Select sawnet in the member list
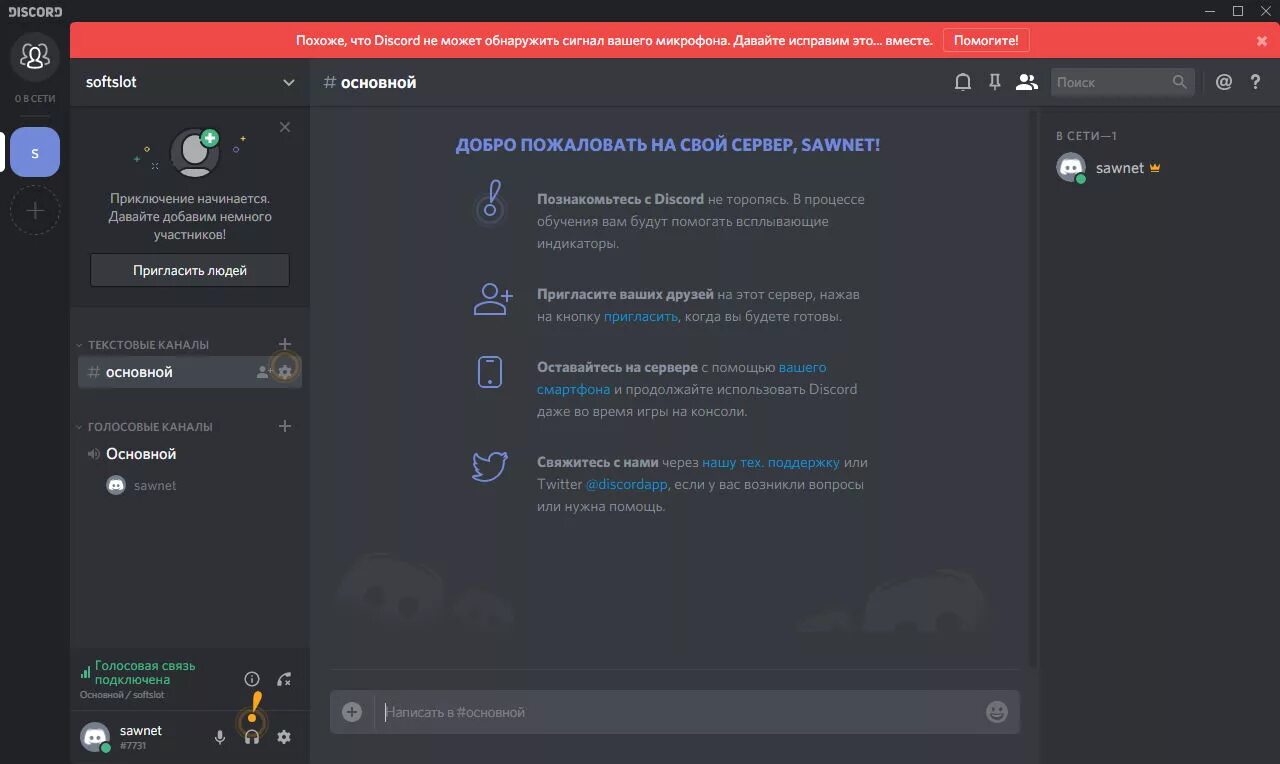 [1155, 168]
